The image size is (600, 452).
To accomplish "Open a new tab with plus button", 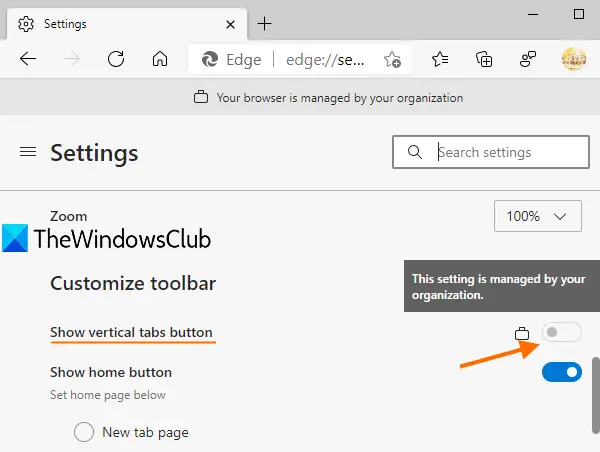I will 264,24.
